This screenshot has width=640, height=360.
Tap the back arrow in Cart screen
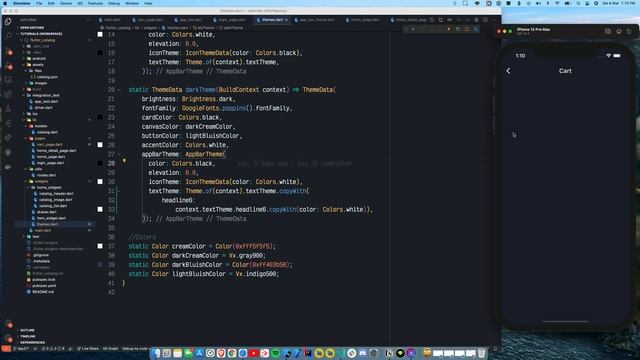coord(508,71)
